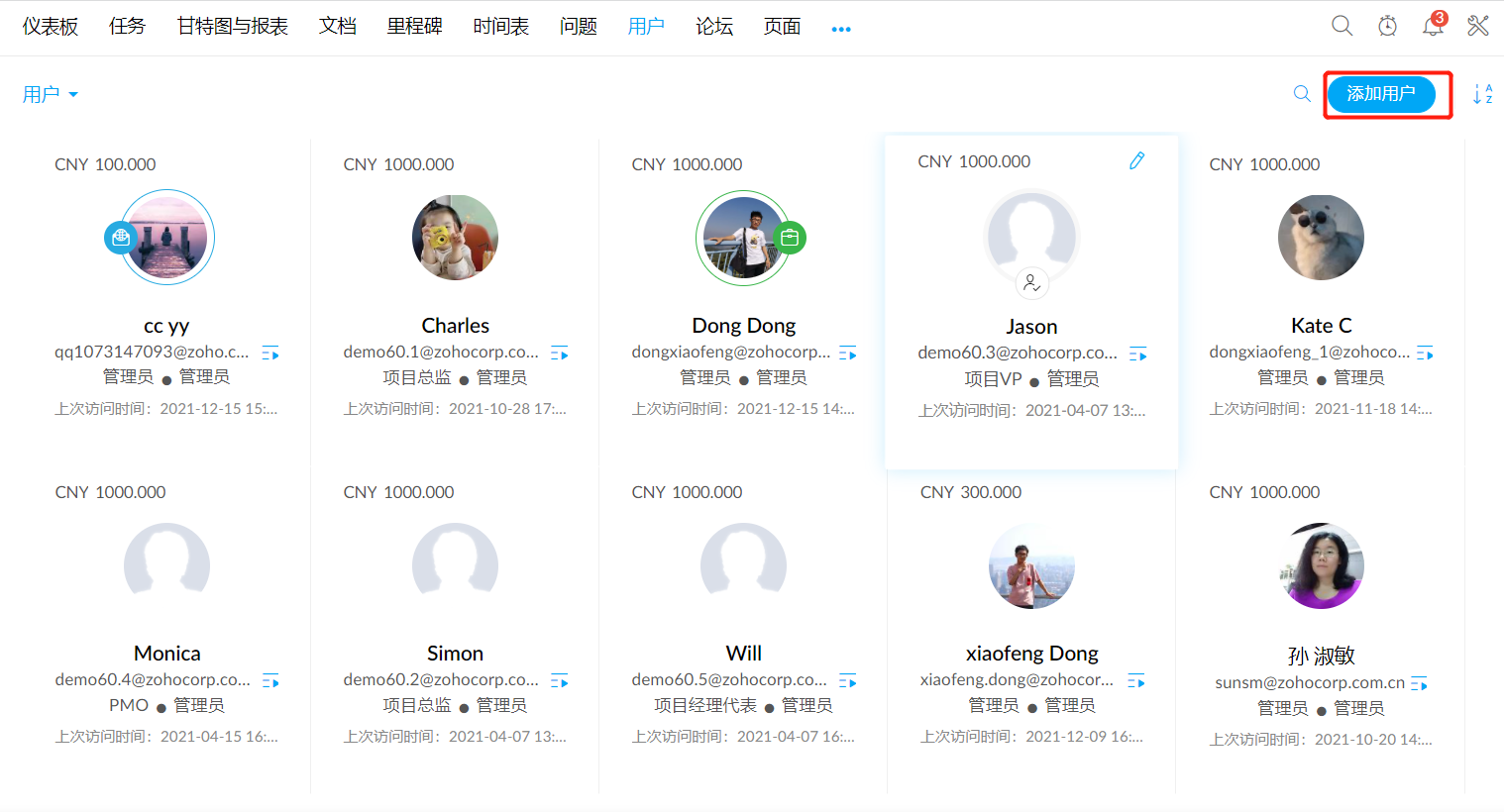This screenshot has width=1504, height=812.
Task: Switch to the 甘特图与报表 tab
Action: [232, 27]
